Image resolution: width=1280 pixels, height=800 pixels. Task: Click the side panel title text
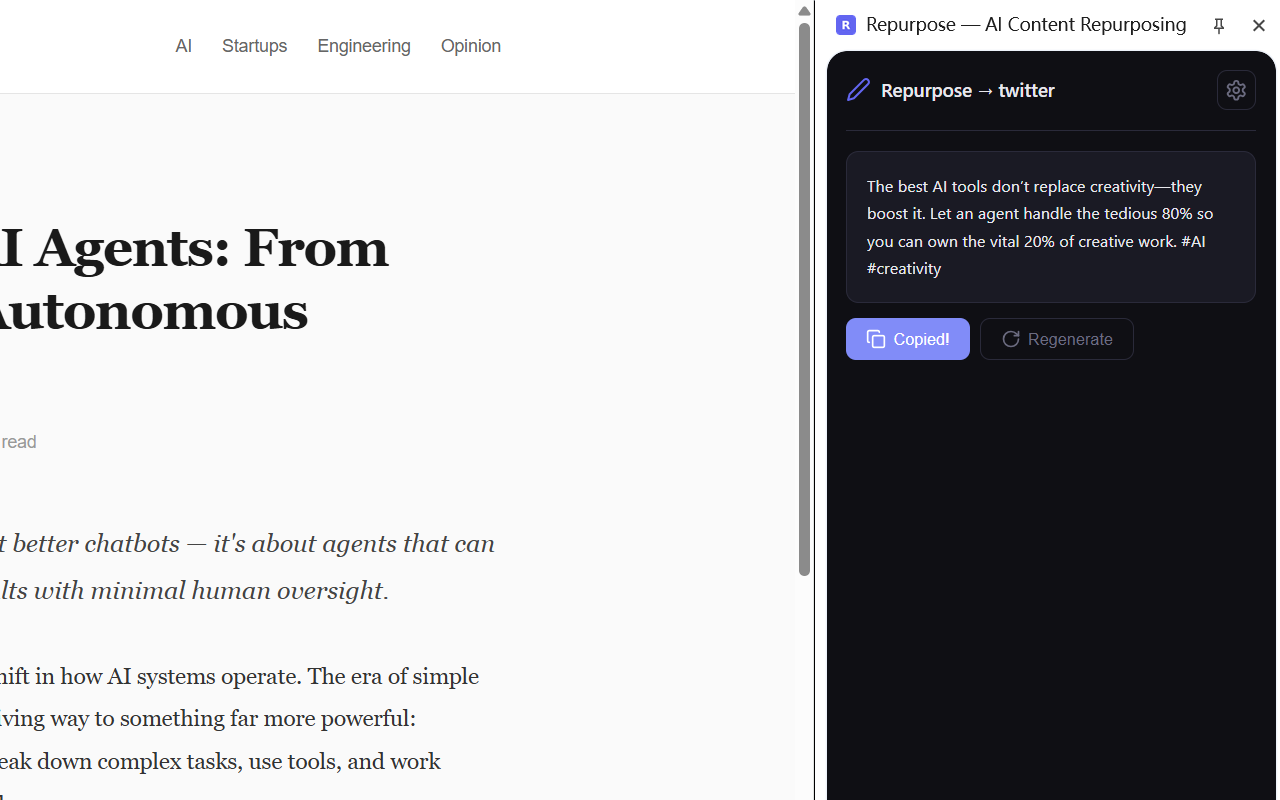pyautogui.click(x=1026, y=25)
